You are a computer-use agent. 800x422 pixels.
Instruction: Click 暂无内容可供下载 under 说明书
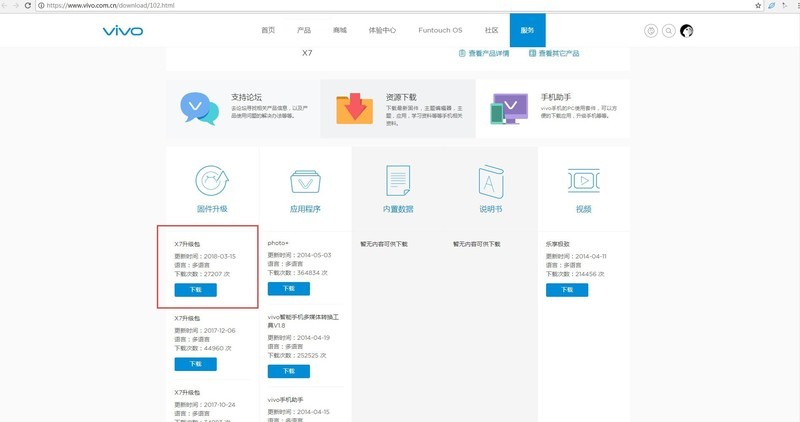[x=477, y=244]
